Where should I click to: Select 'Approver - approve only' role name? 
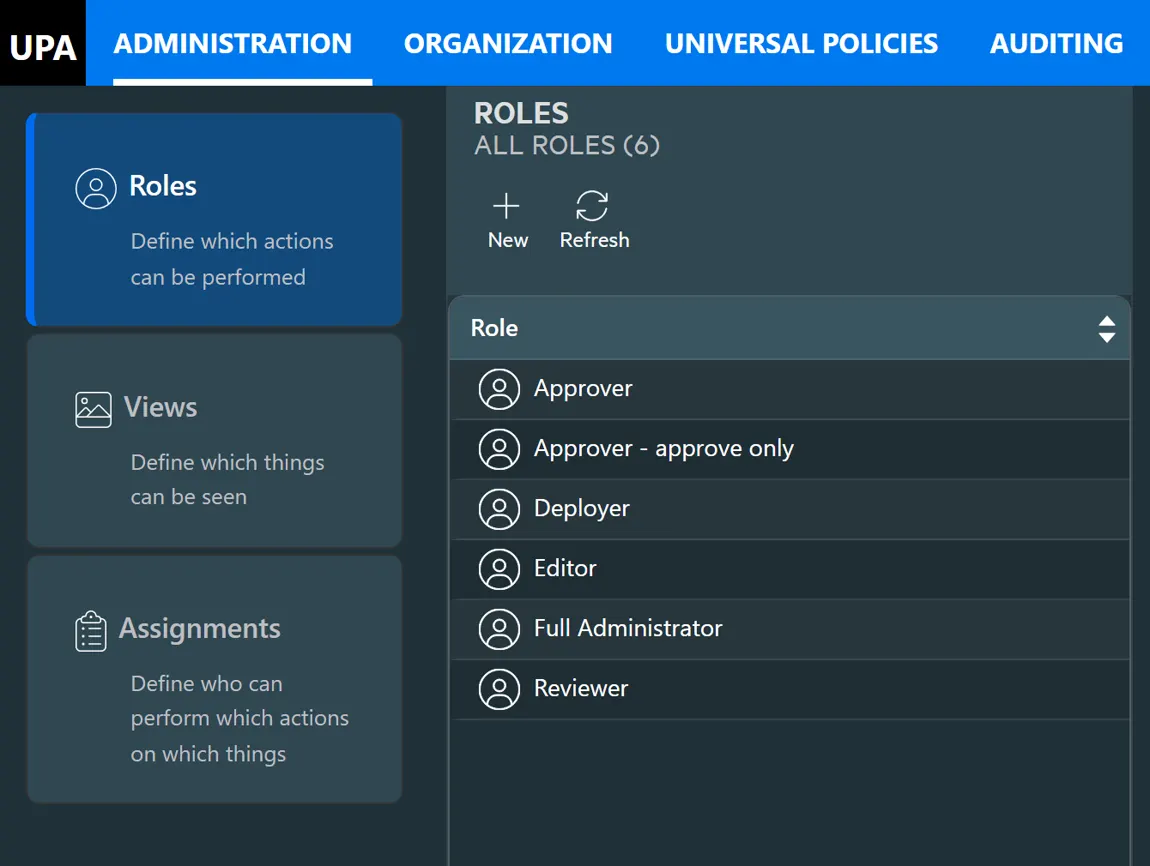tap(664, 449)
